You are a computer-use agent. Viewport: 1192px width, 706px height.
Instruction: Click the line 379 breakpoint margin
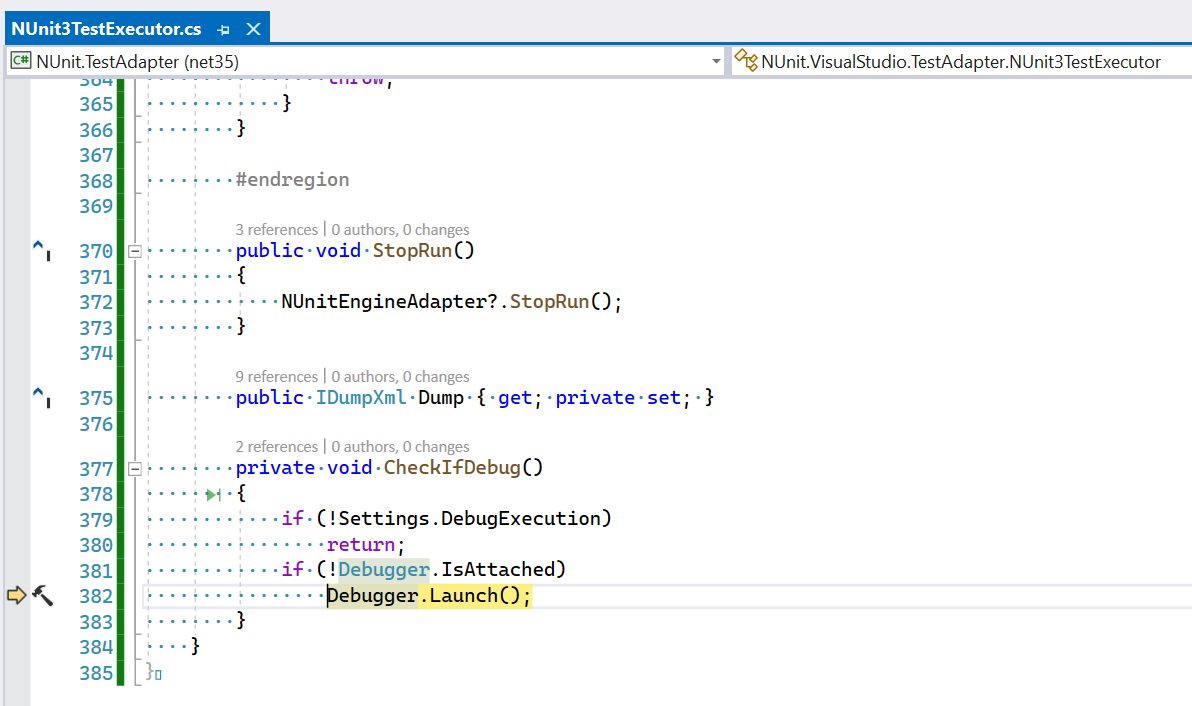pos(15,519)
